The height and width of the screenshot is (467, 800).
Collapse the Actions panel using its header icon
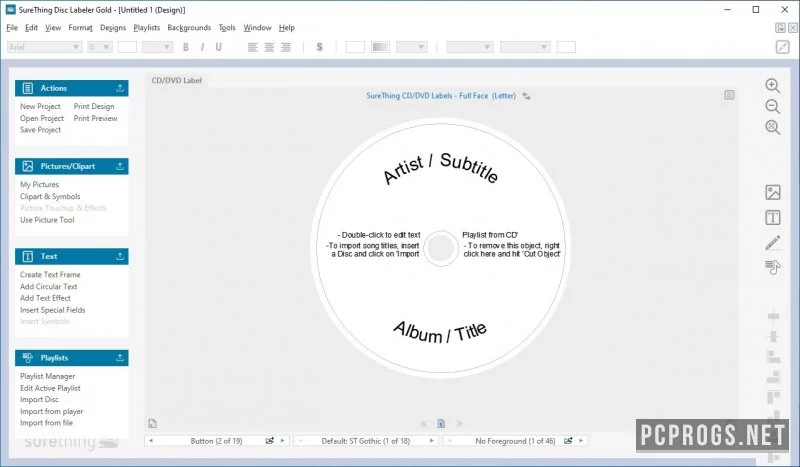[120, 88]
